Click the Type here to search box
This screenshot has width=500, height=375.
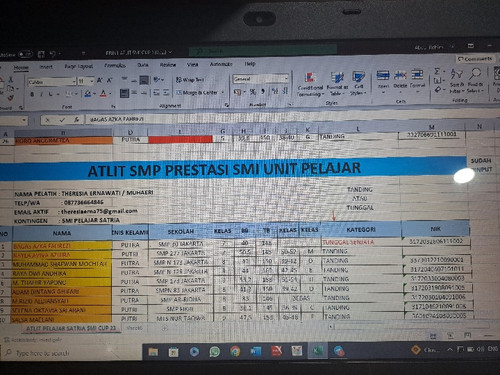72,353
